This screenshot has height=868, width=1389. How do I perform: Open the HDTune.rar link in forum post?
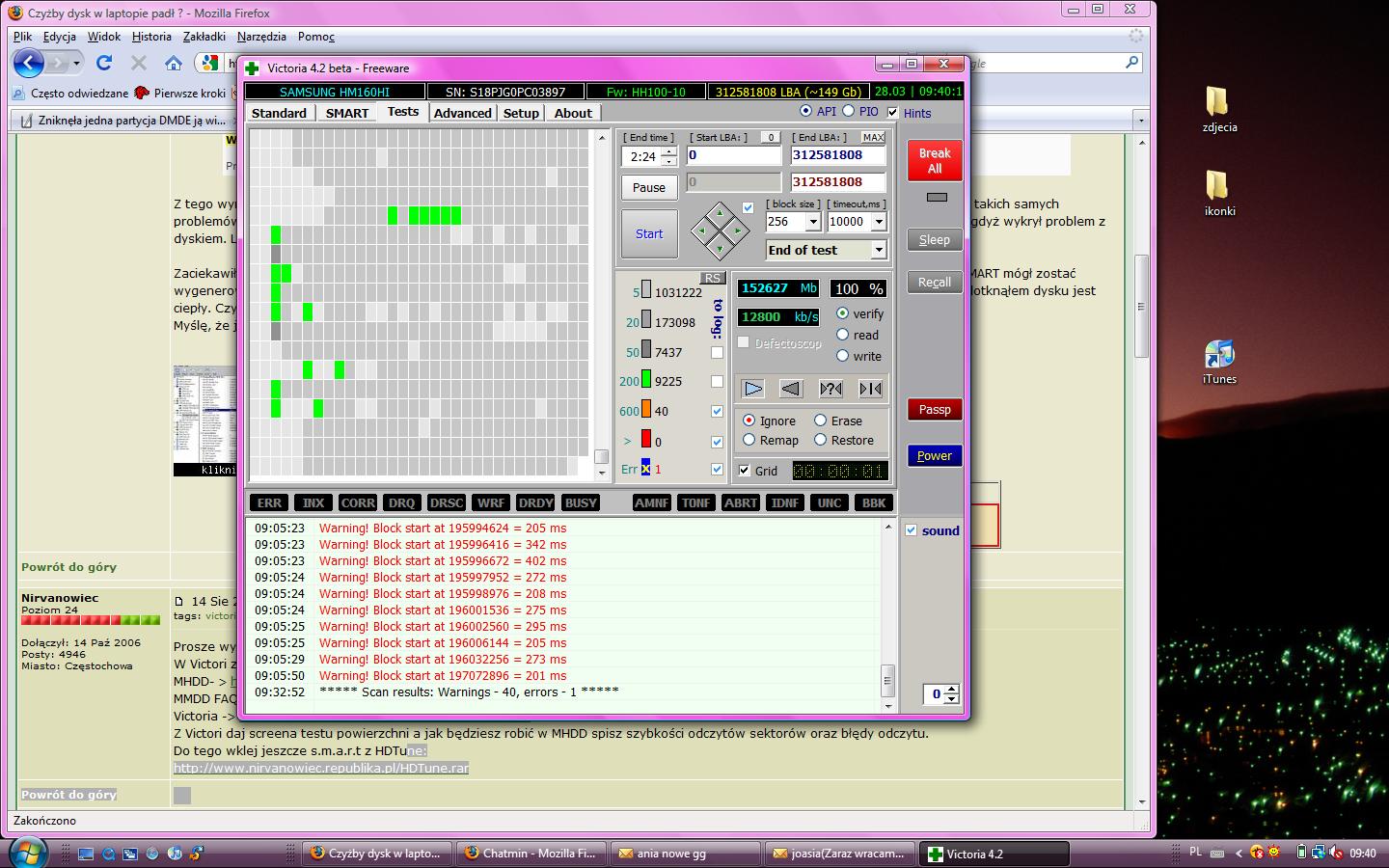coord(321,768)
